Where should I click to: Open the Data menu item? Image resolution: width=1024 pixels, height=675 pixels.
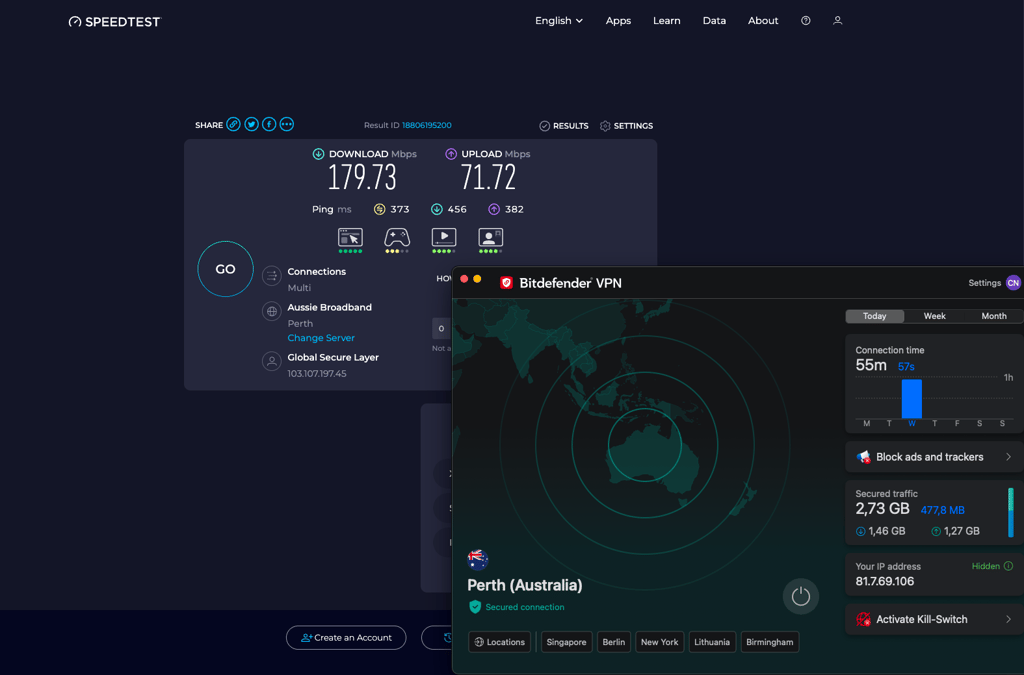click(714, 21)
